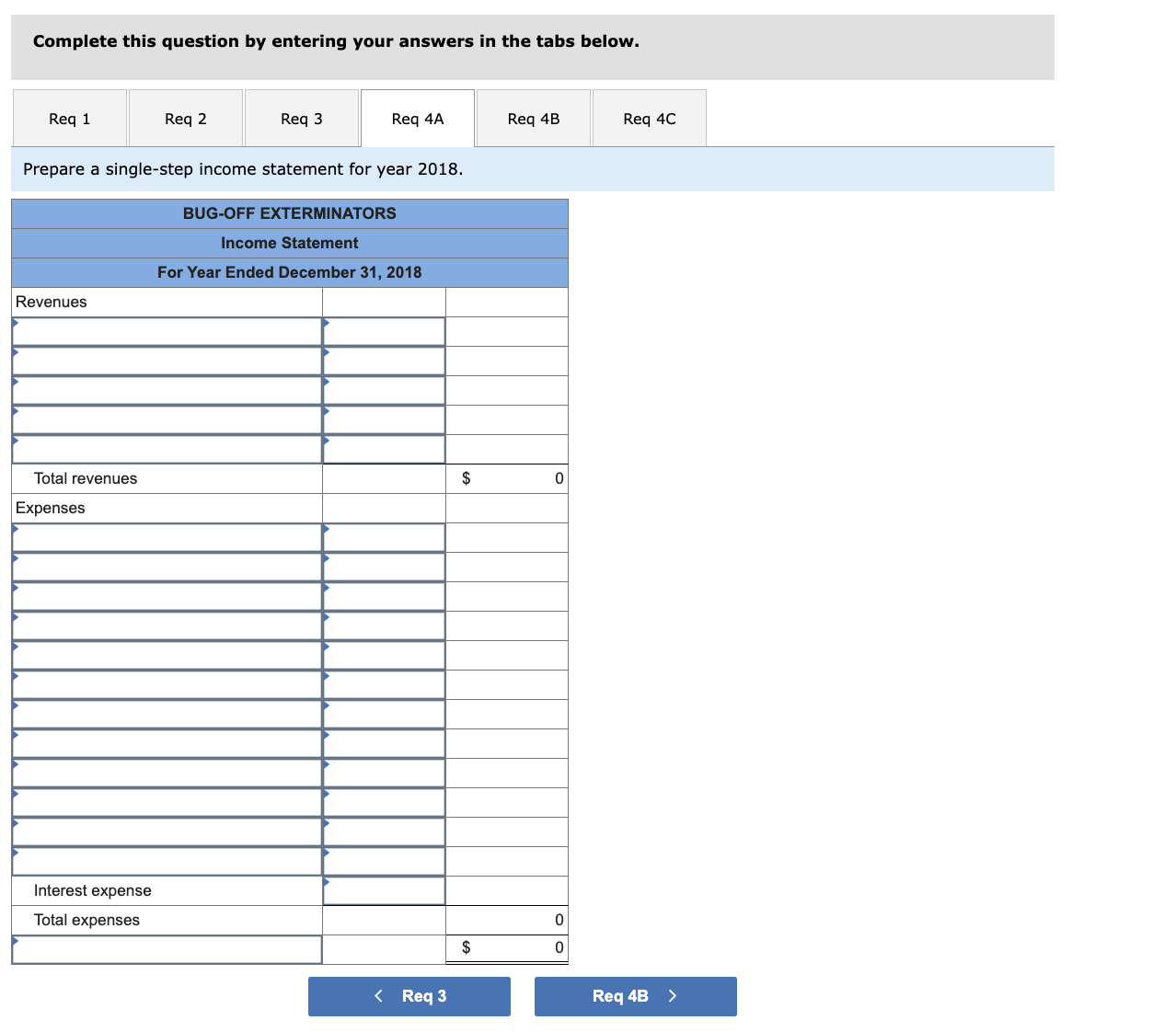Screen dimensions: 1176x1032
Task: Advance using the blue Req 4B button
Action: coord(636,996)
